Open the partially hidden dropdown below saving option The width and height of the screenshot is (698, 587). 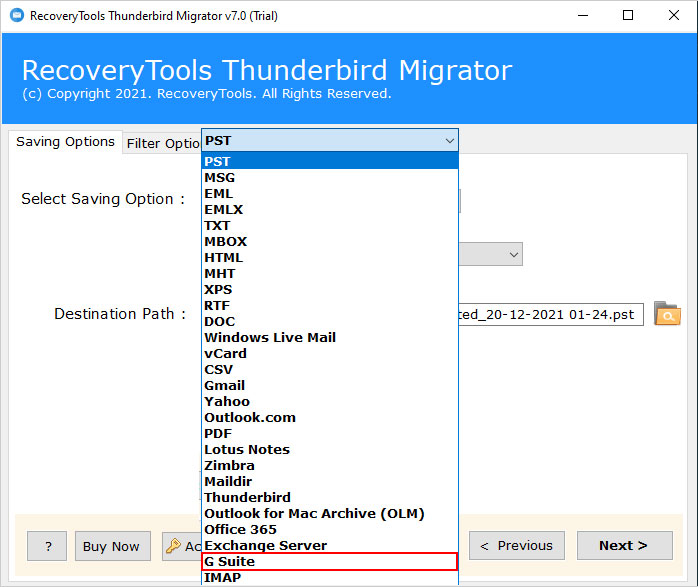tap(491, 255)
